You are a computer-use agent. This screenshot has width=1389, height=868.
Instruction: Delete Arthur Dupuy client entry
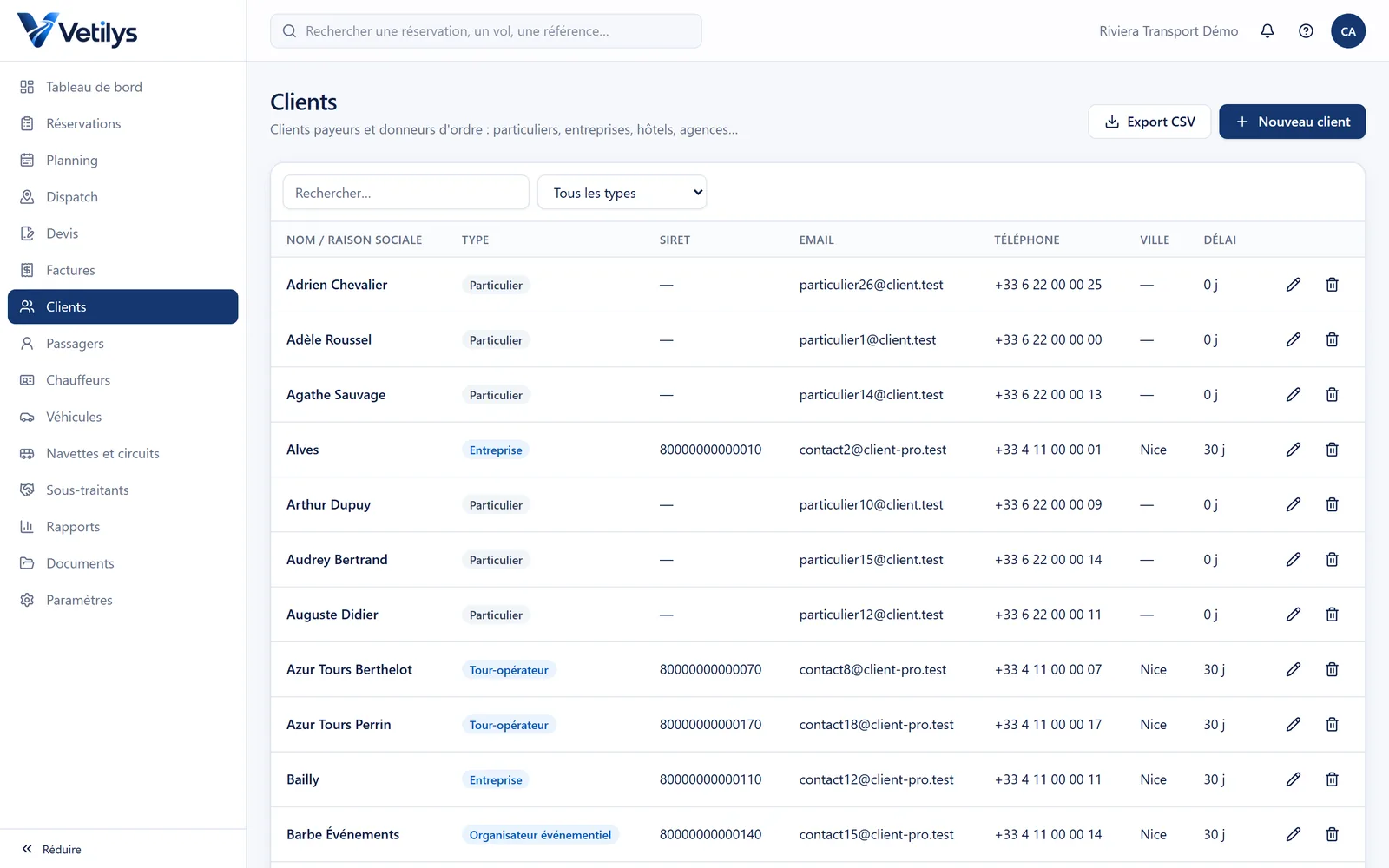tap(1332, 504)
